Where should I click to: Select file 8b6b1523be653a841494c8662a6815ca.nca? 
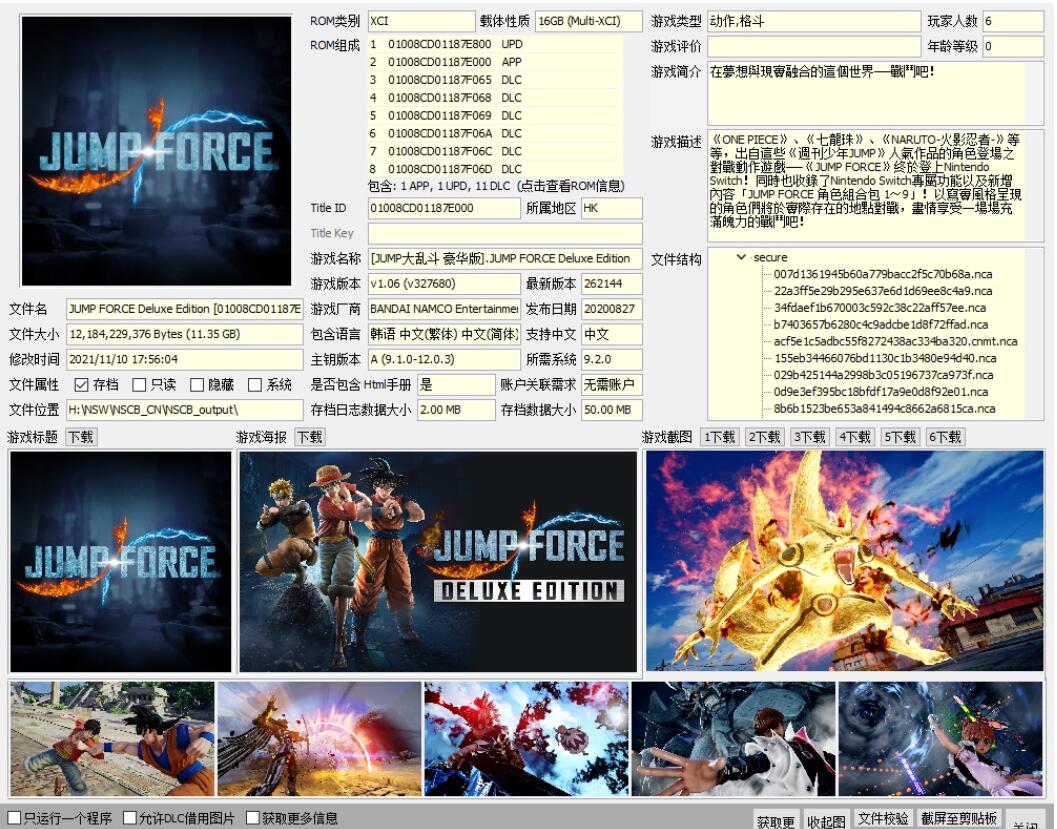(884, 408)
